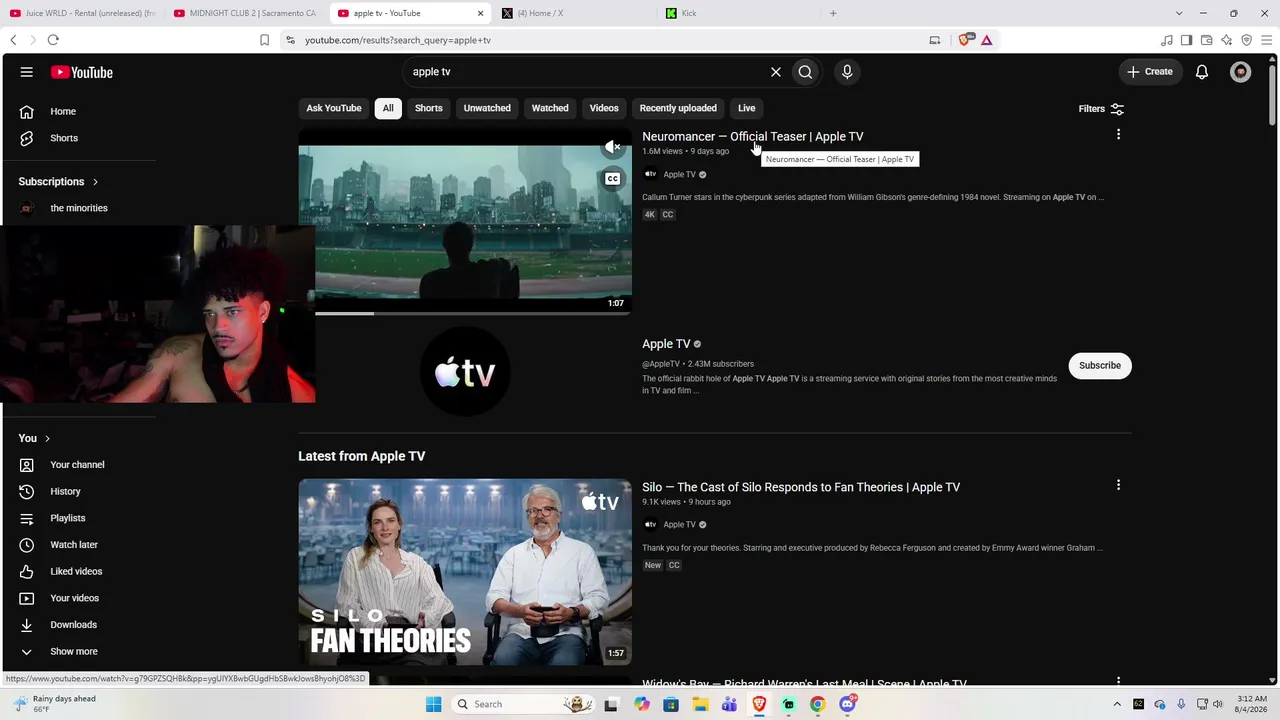
Task: Select the Shorts filter chip
Action: pyautogui.click(x=429, y=108)
